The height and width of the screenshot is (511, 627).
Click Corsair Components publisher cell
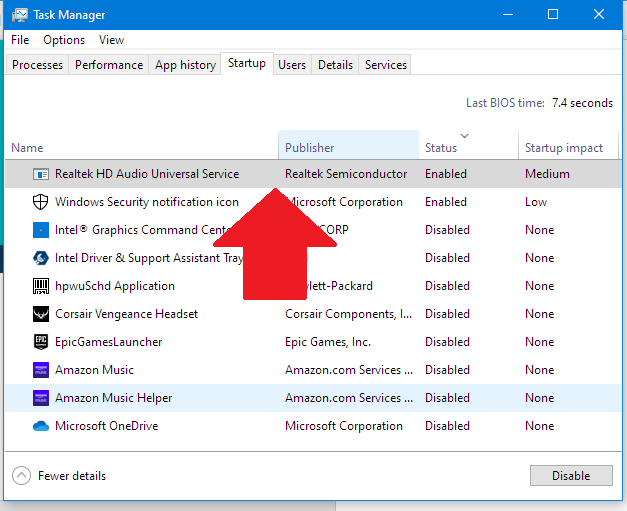tap(348, 314)
